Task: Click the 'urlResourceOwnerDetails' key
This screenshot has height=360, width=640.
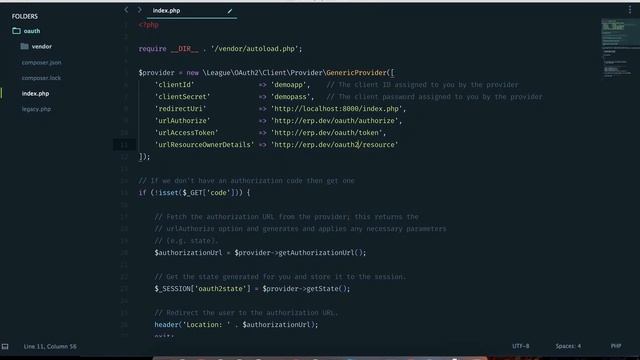Action: [x=204, y=144]
